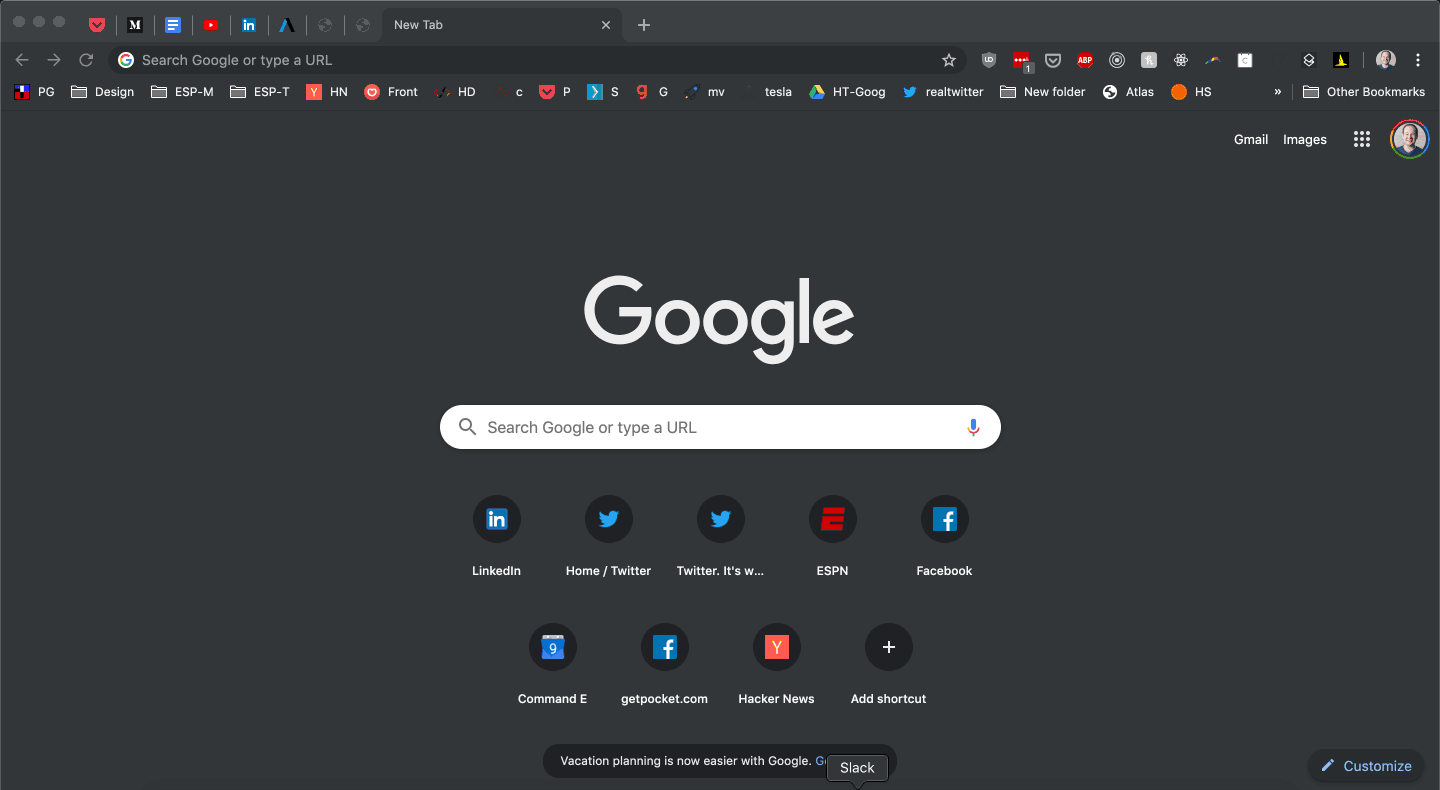This screenshot has height=790, width=1440.
Task: Open the PG bookmark
Action: (35, 92)
